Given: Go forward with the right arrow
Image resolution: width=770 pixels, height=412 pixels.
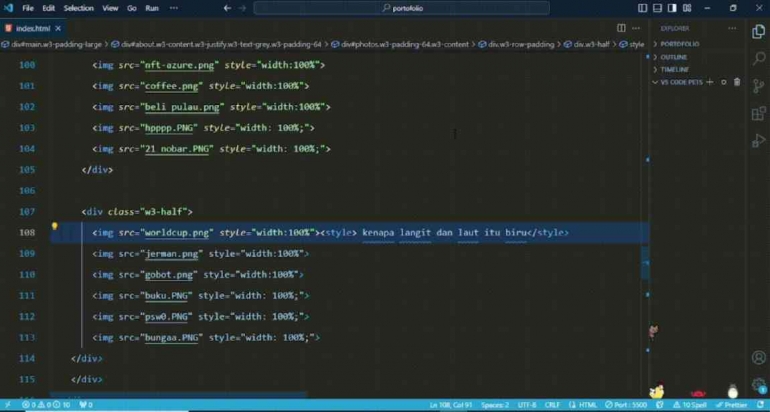Looking at the screenshot, I should [242, 8].
